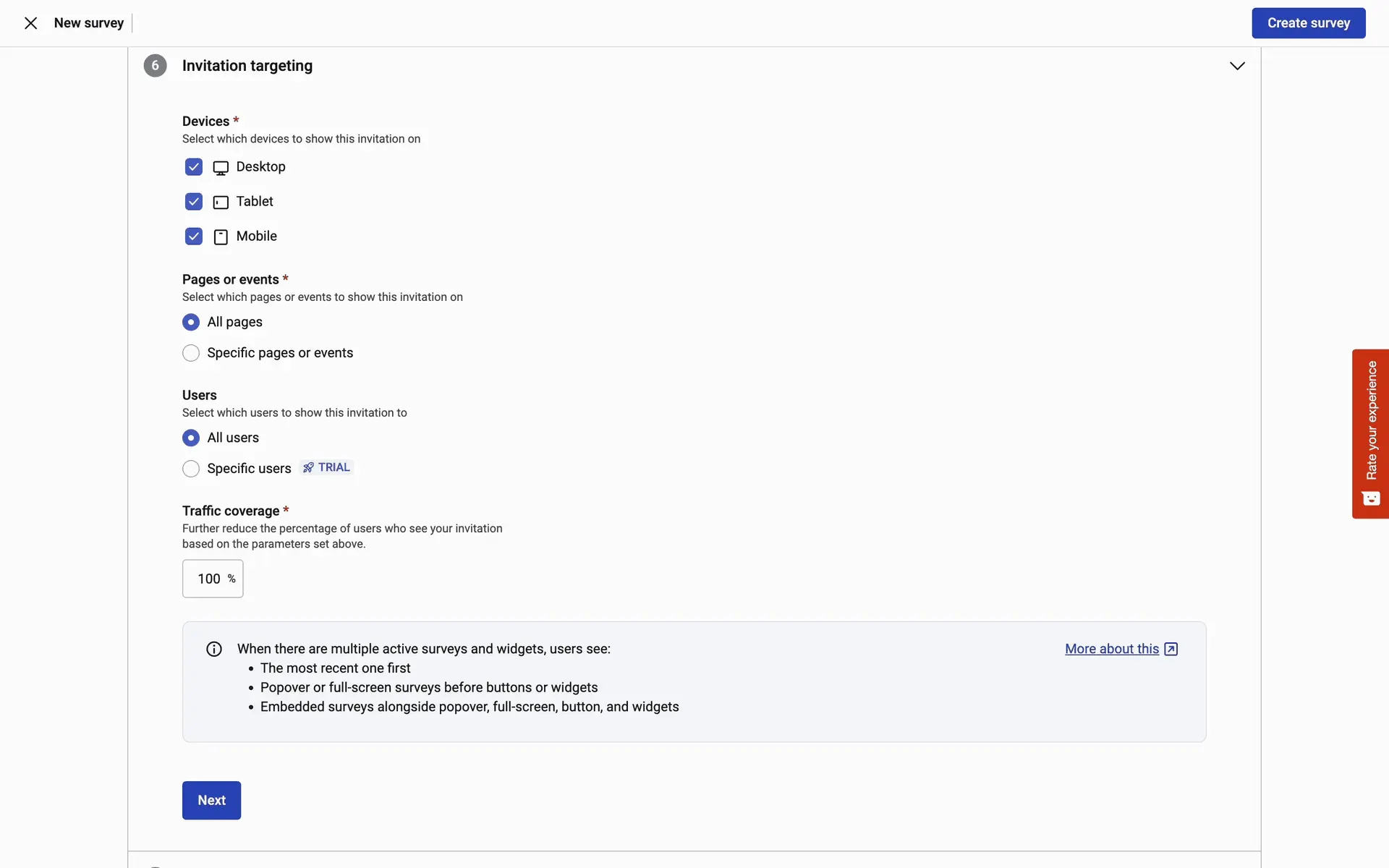Uncheck the Tablet device checkbox

(x=193, y=202)
